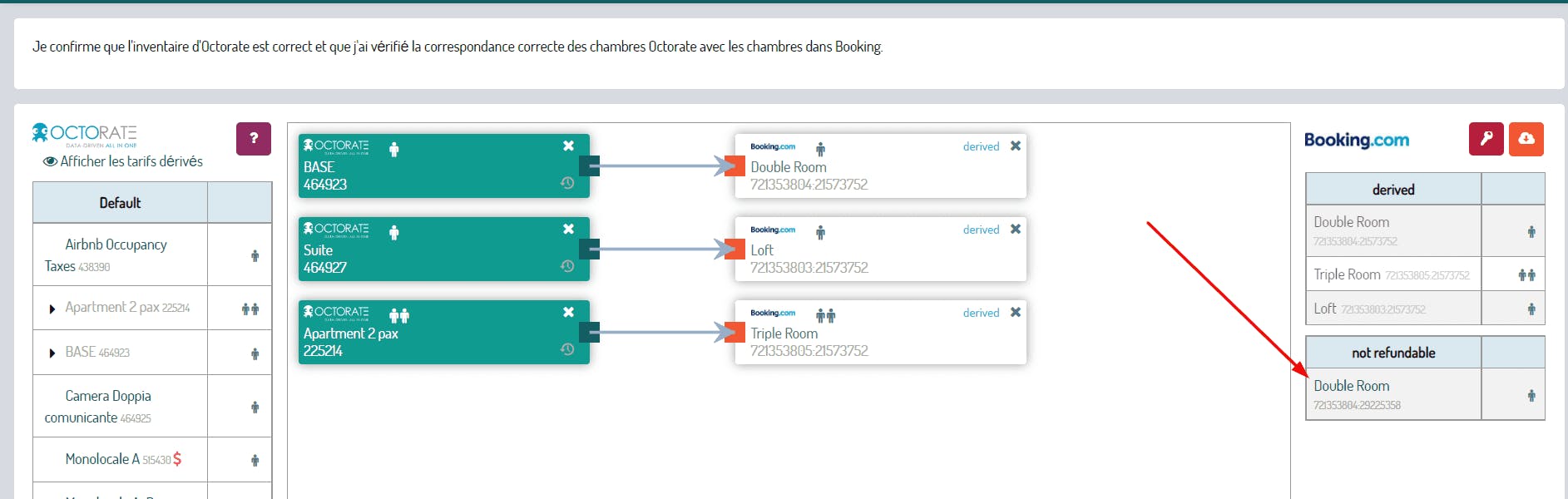Remove the Suite 464927 mapping card
The width and height of the screenshot is (1568, 499).
(x=568, y=229)
